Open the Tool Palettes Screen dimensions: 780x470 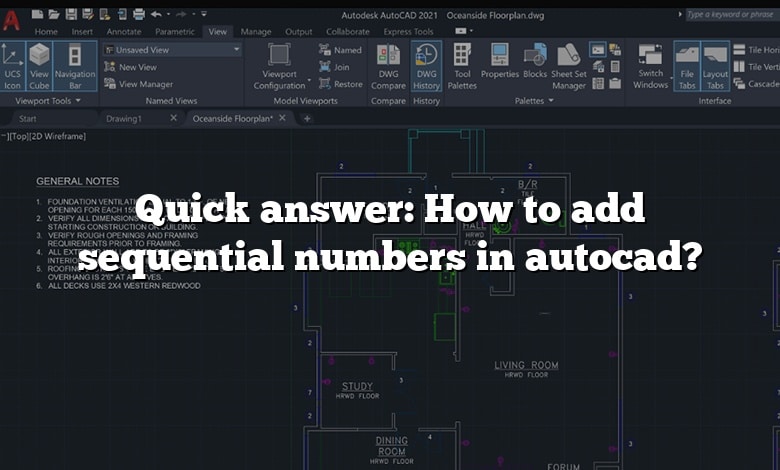(462, 67)
